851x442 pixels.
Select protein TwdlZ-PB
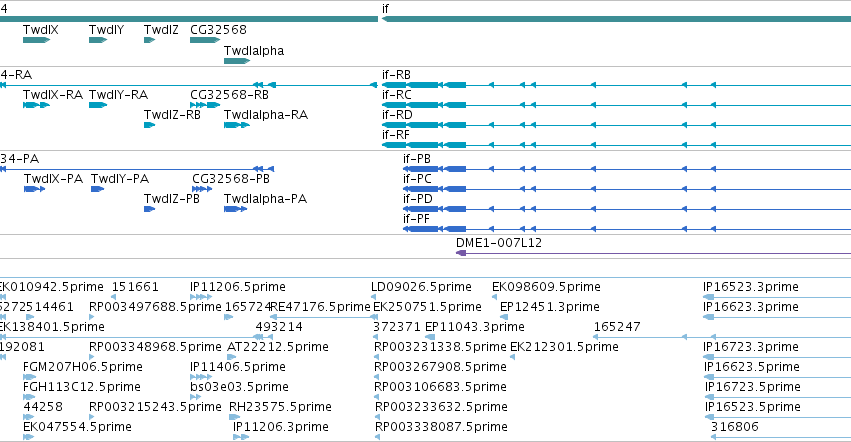[x=149, y=209]
